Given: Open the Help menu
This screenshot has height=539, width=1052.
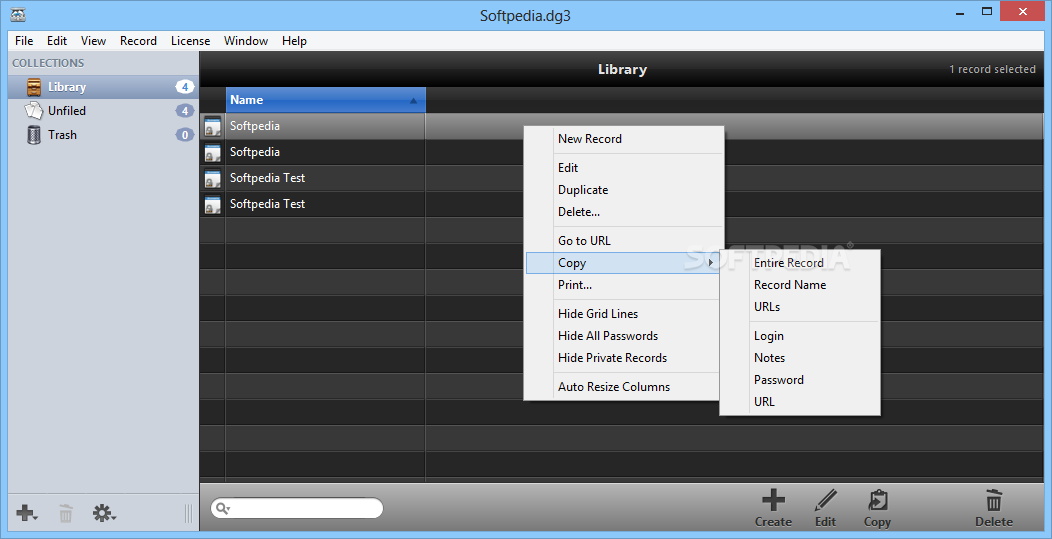Looking at the screenshot, I should [295, 41].
